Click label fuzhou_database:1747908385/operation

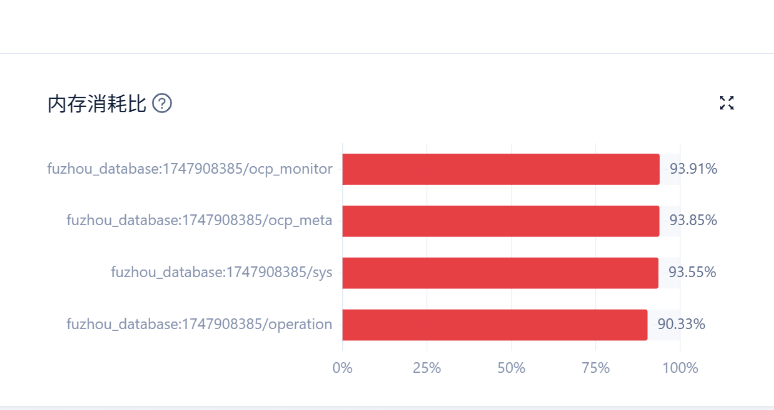(x=199, y=324)
